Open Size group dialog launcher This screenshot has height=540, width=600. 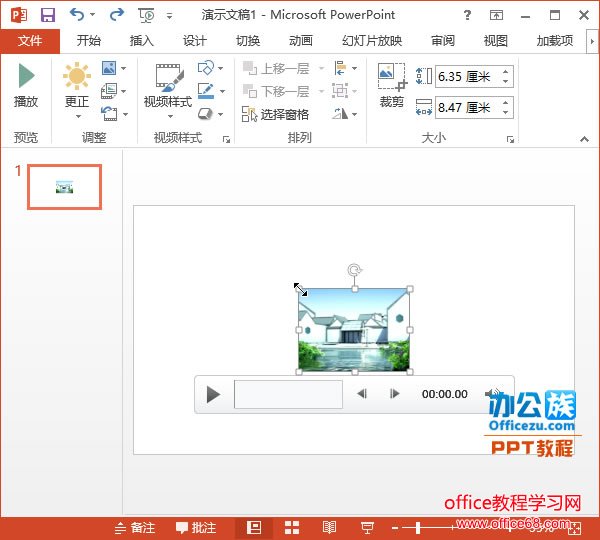click(510, 139)
